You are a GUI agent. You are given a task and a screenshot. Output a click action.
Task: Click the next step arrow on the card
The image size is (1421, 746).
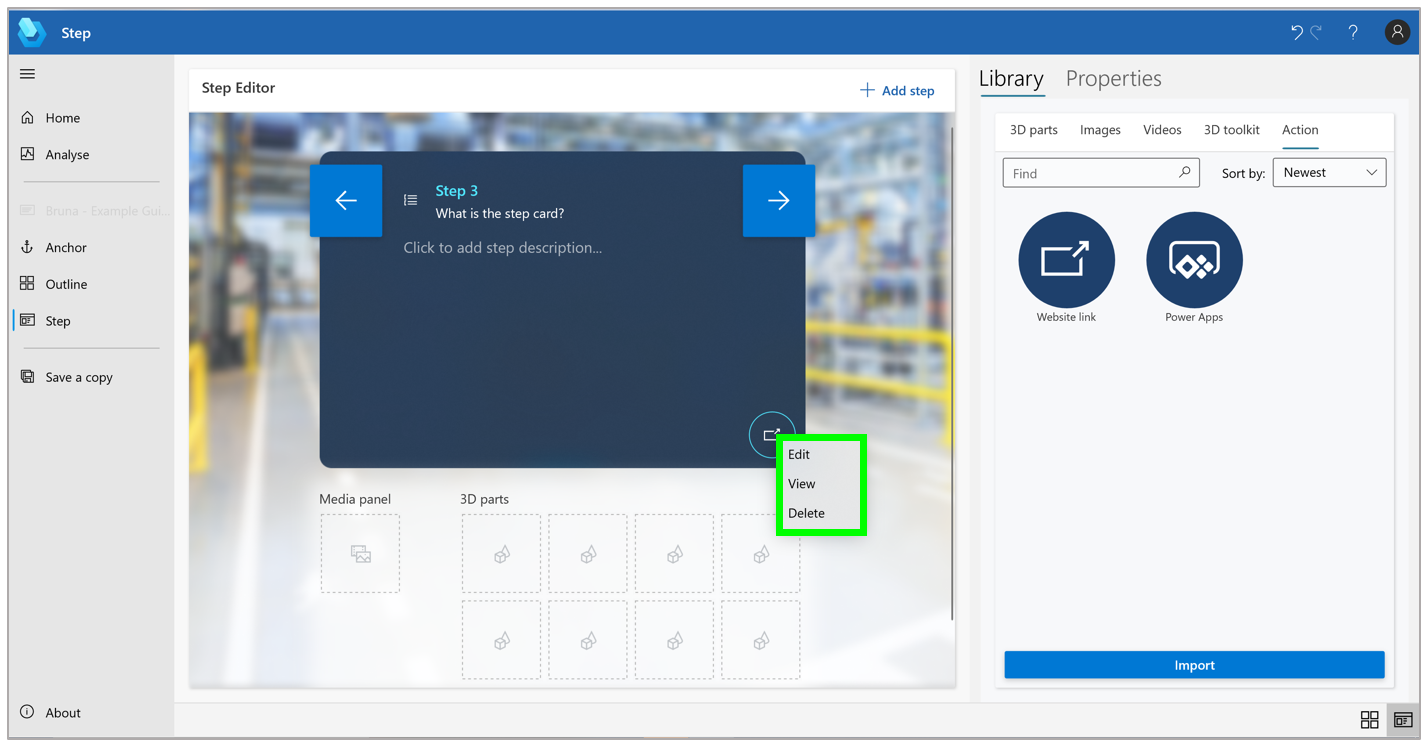tap(779, 200)
